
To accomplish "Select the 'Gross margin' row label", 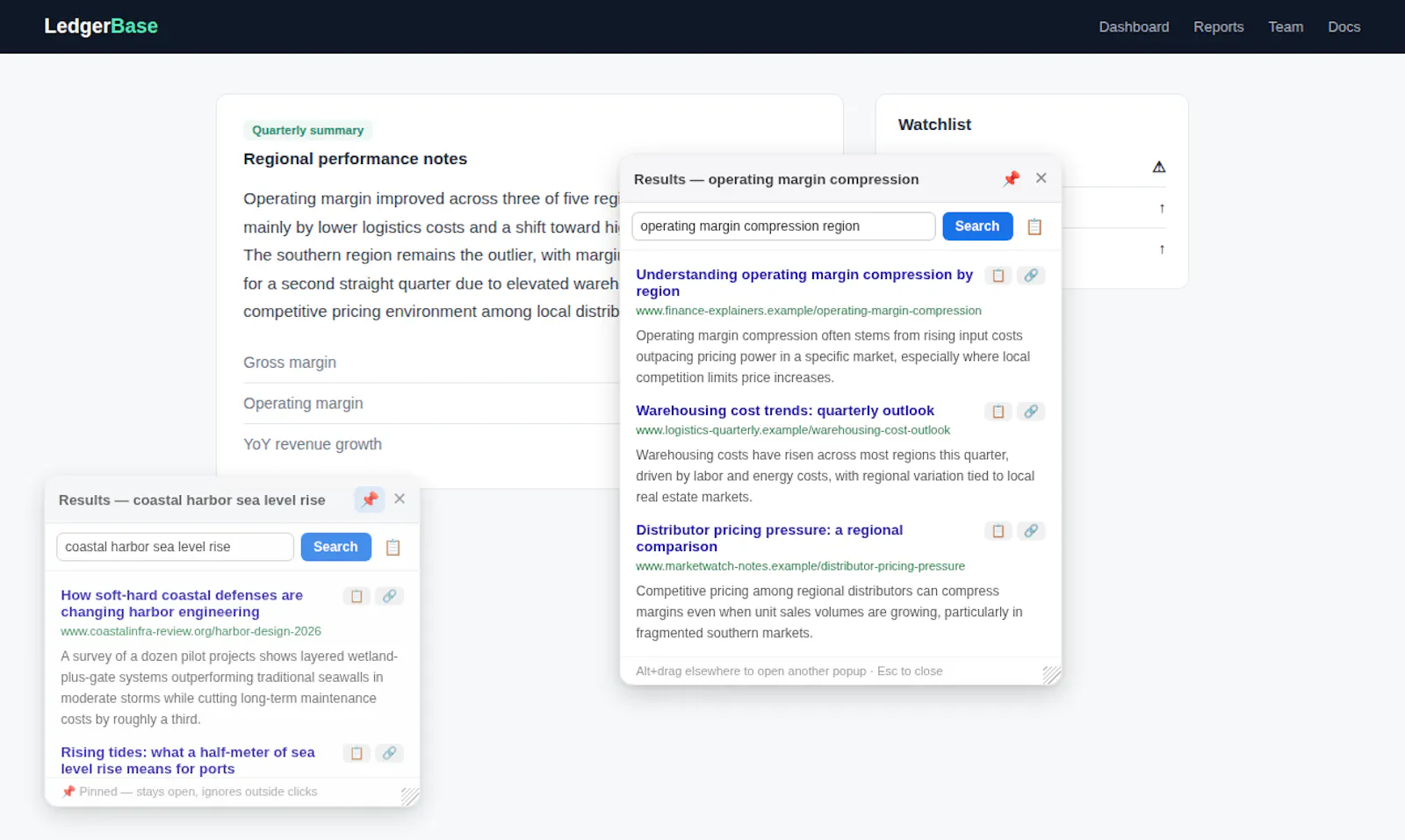I will click(290, 363).
